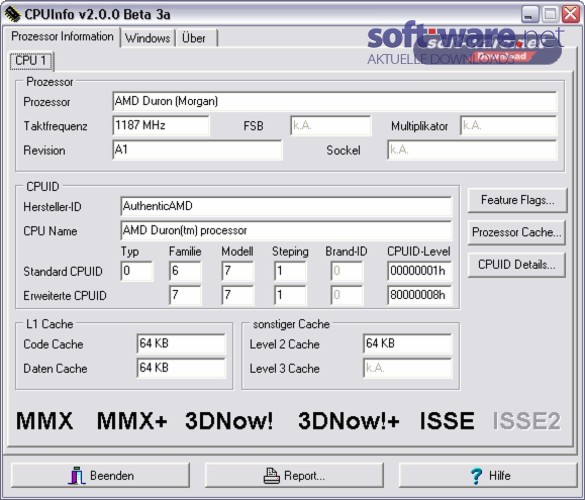Image resolution: width=585 pixels, height=500 pixels.
Task: Click the CPUID-Level field 80000008h
Action: [x=419, y=295]
